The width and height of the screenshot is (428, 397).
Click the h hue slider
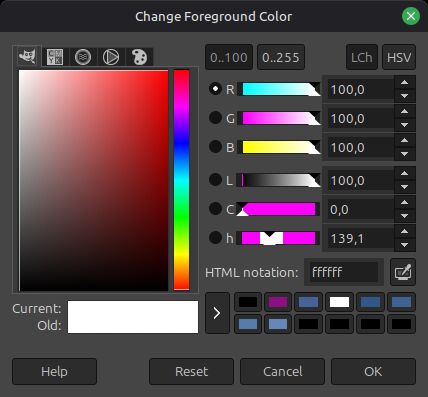[x=278, y=238]
